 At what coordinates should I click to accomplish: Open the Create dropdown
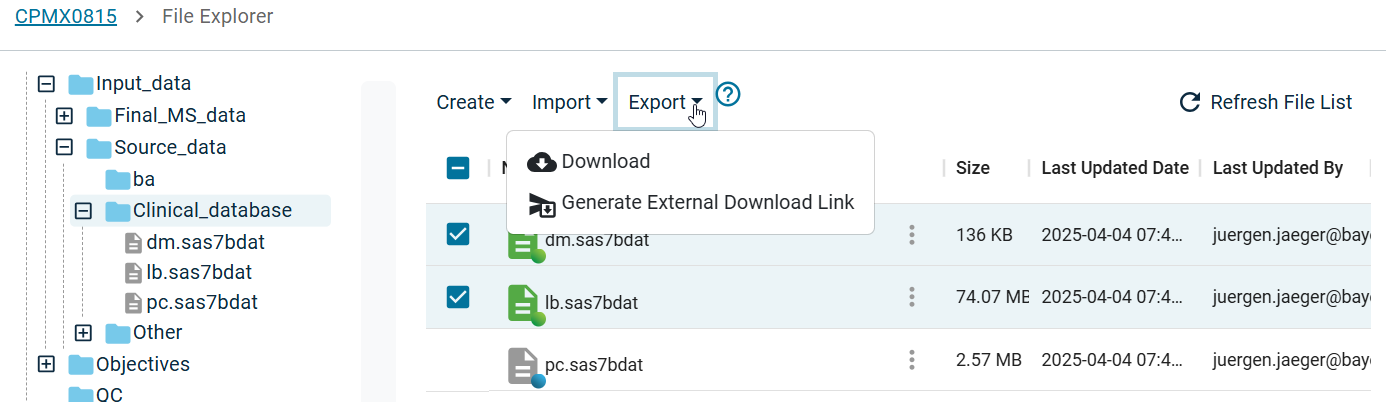click(474, 102)
